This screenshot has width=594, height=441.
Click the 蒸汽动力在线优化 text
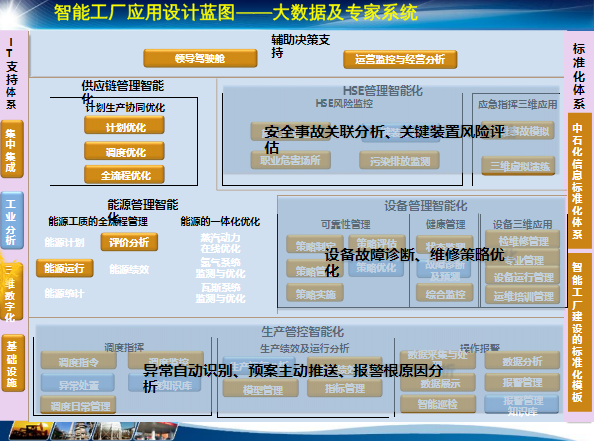pyautogui.click(x=220, y=243)
